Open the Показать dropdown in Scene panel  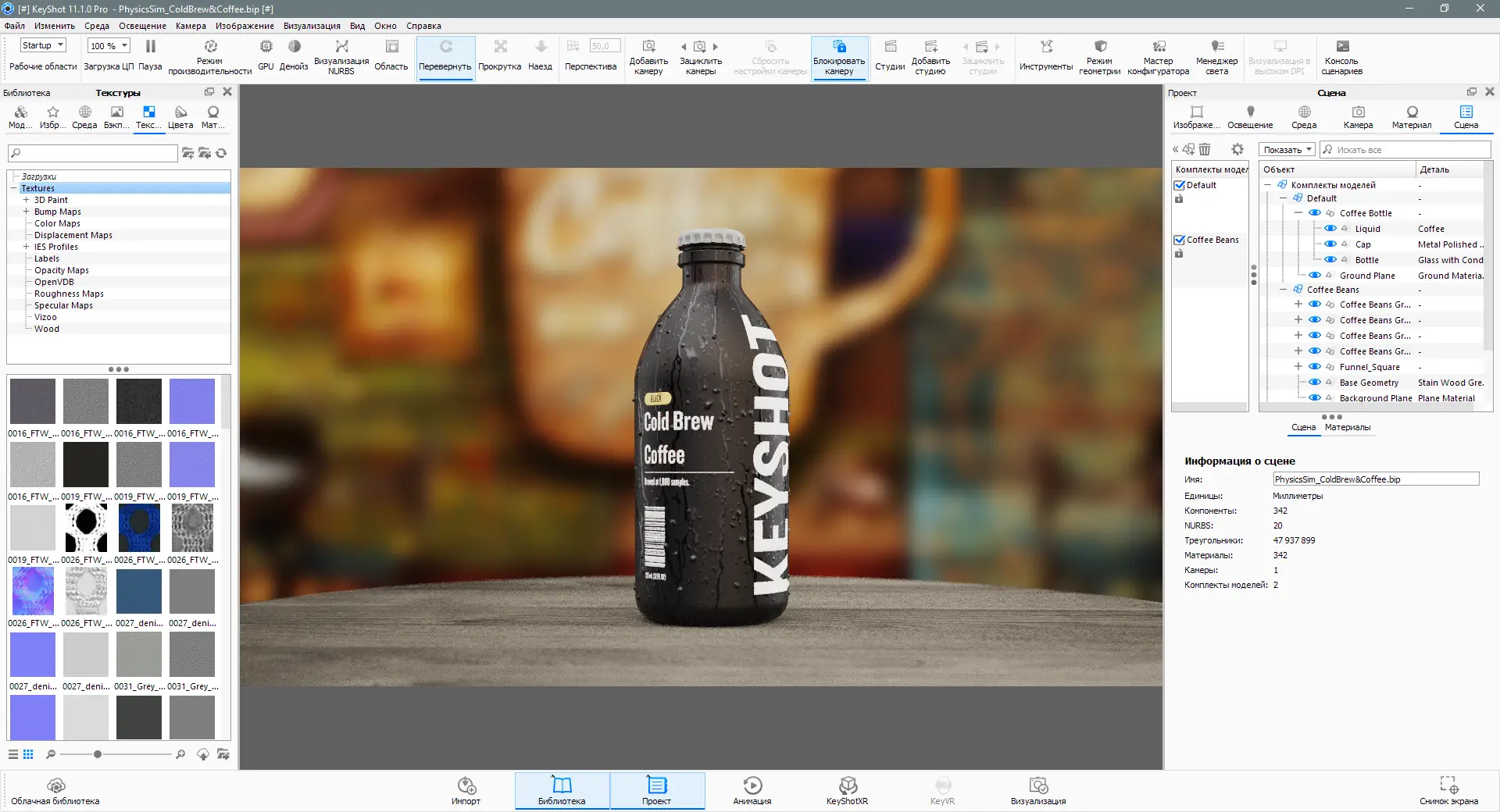click(x=1287, y=149)
